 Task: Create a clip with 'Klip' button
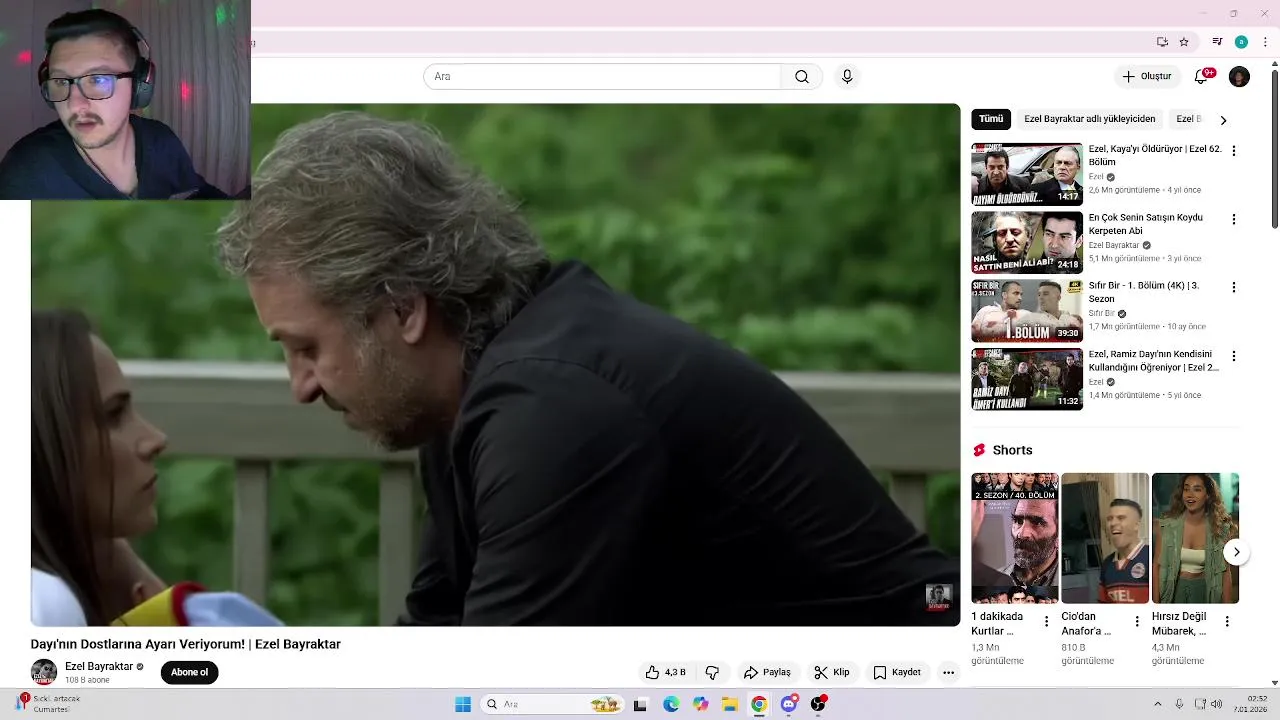click(x=832, y=673)
